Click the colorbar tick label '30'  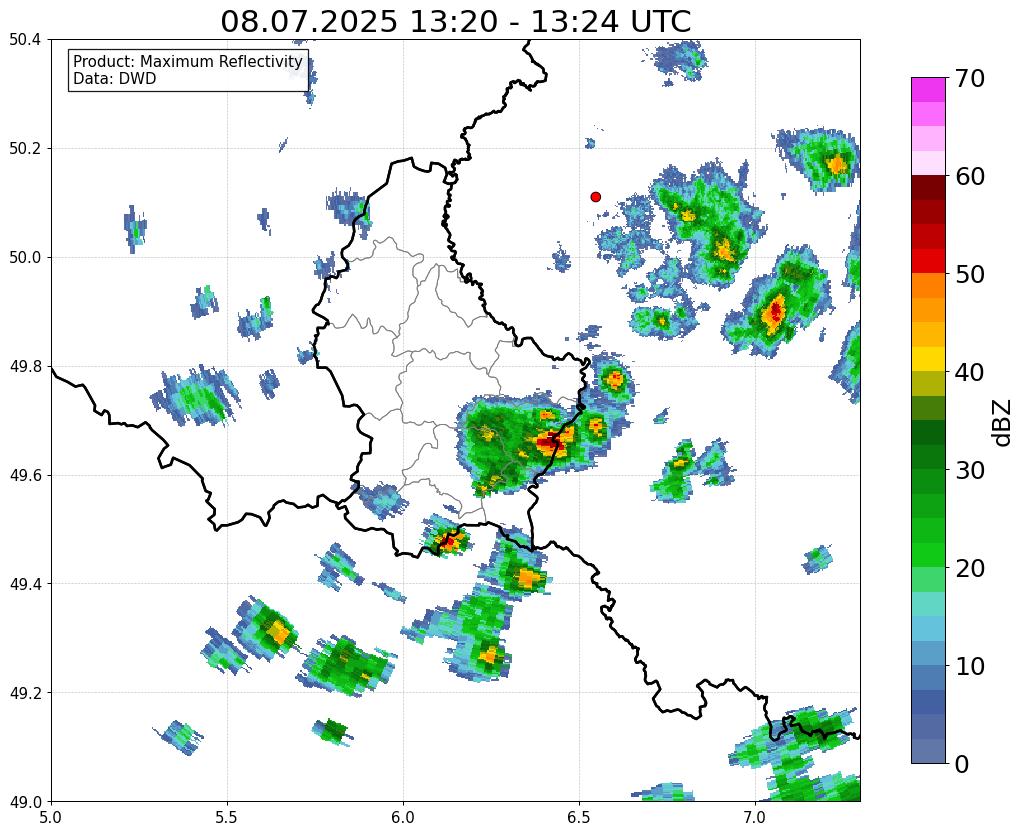tap(968, 470)
